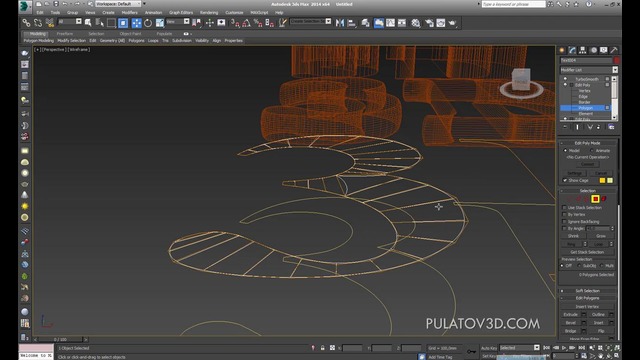Click the Extrude button
640x360 pixels.
pyautogui.click(x=571, y=315)
